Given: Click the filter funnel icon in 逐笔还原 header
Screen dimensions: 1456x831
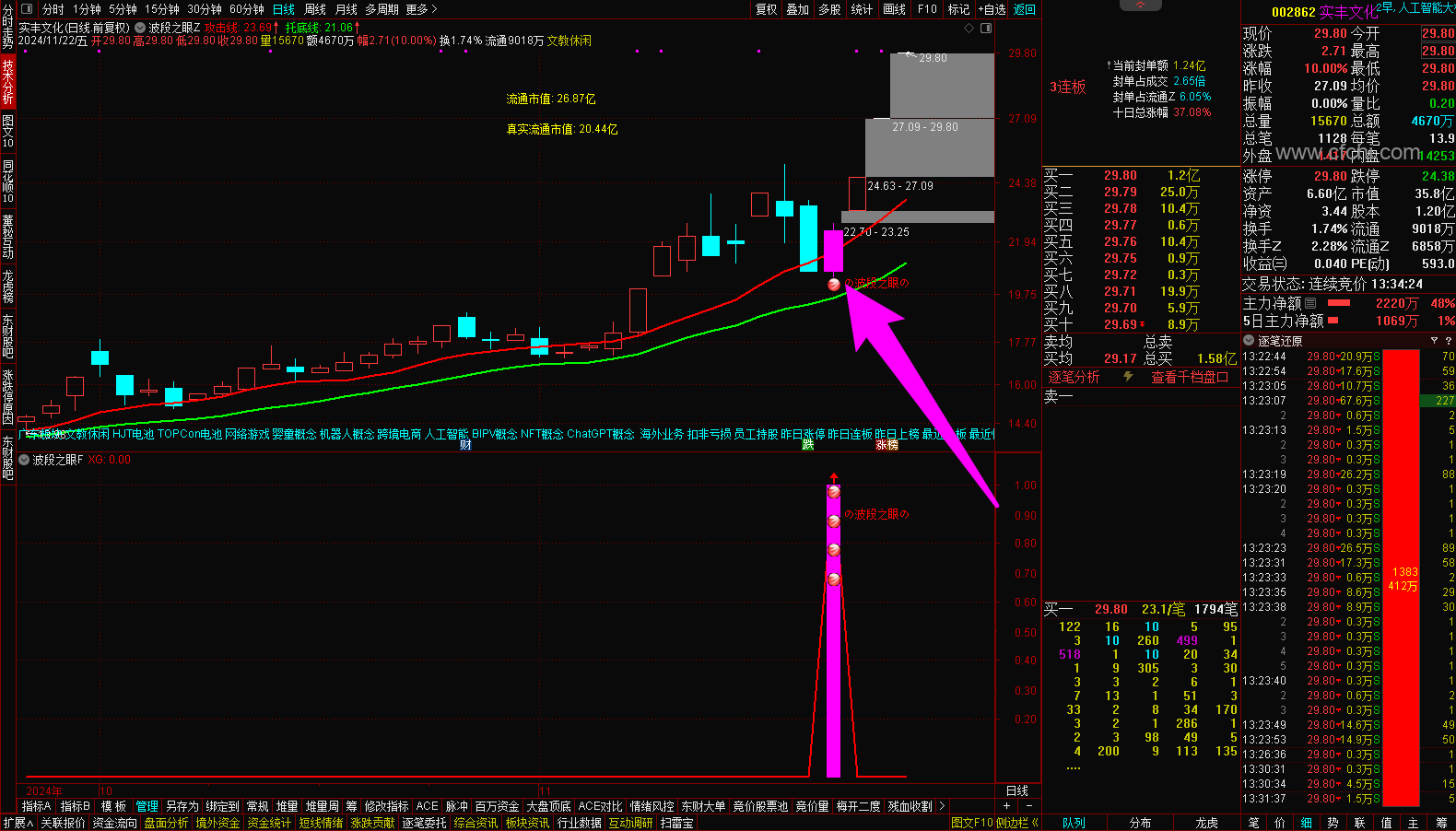Looking at the screenshot, I should [1434, 341].
